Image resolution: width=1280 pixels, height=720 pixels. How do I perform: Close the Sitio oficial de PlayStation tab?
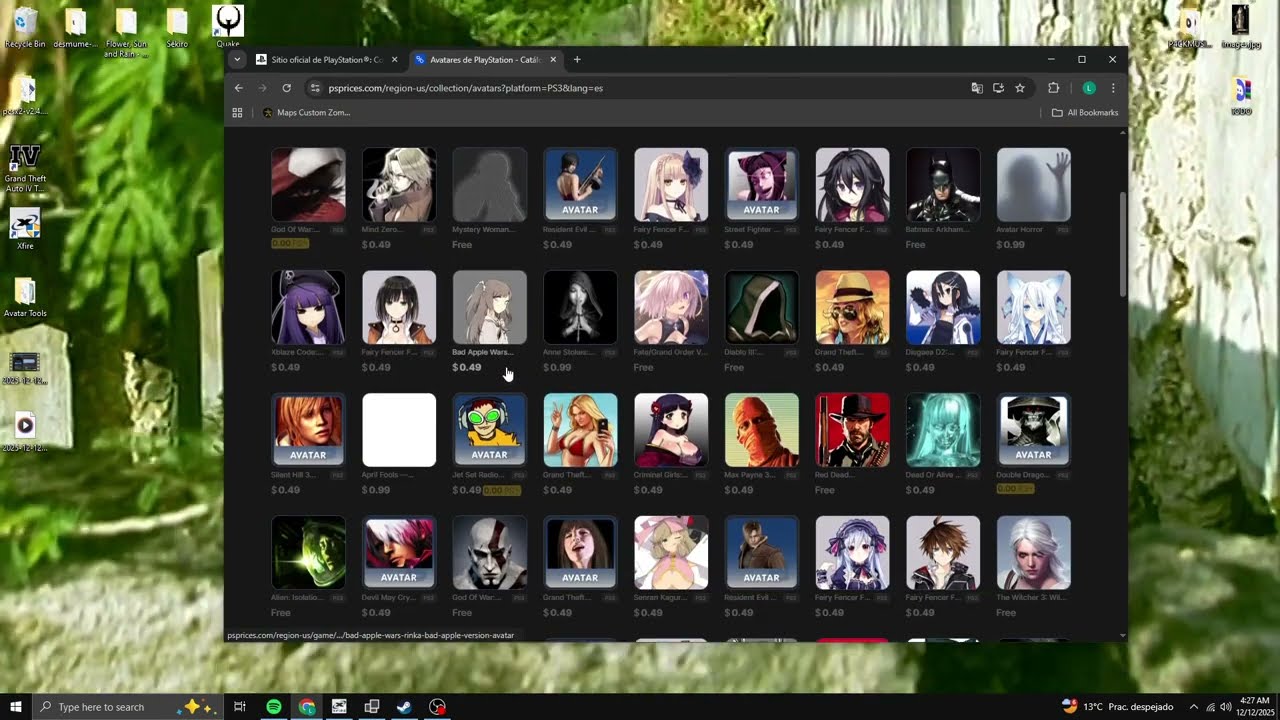(x=394, y=60)
